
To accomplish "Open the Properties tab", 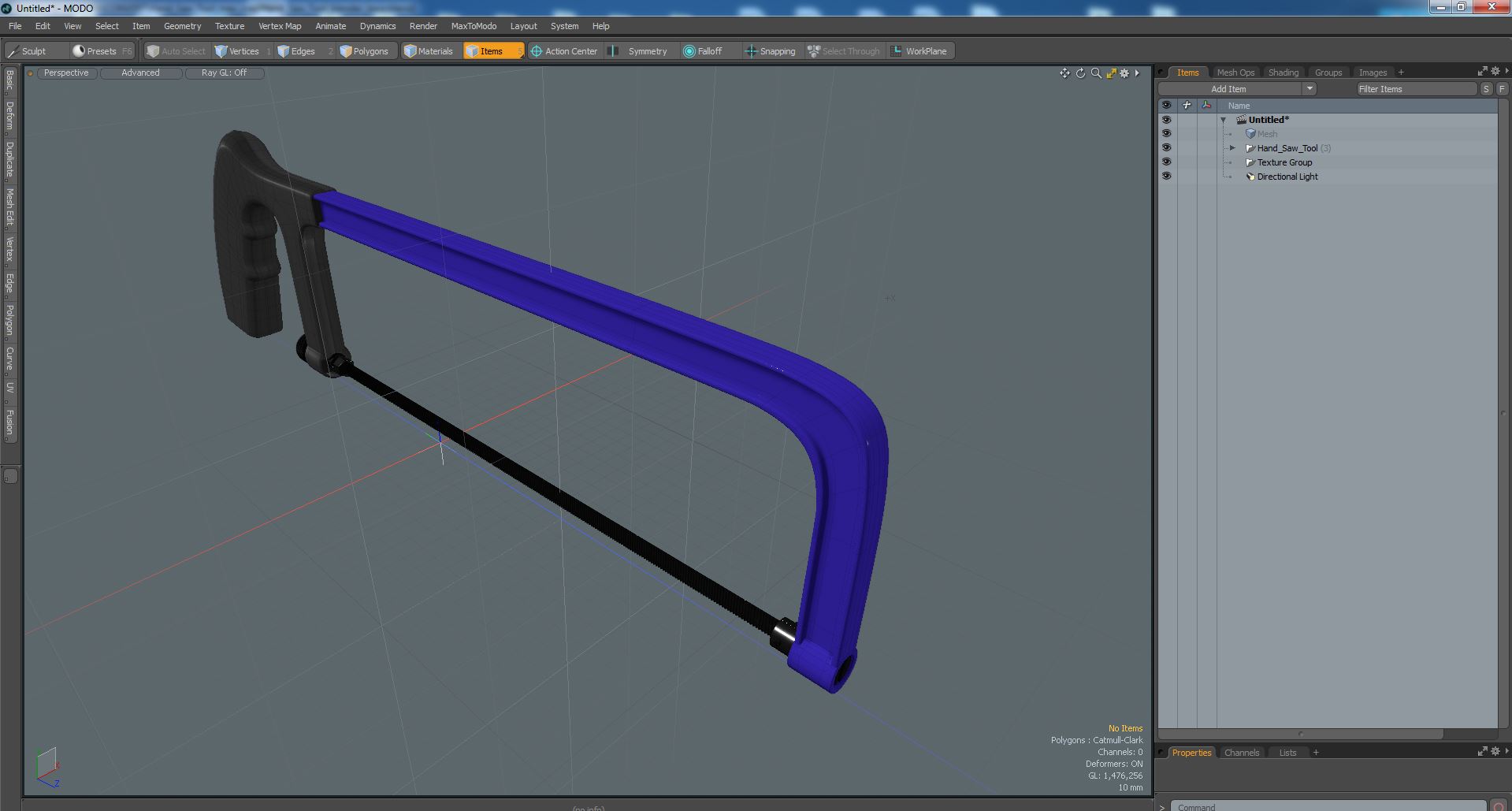I will [x=1191, y=753].
